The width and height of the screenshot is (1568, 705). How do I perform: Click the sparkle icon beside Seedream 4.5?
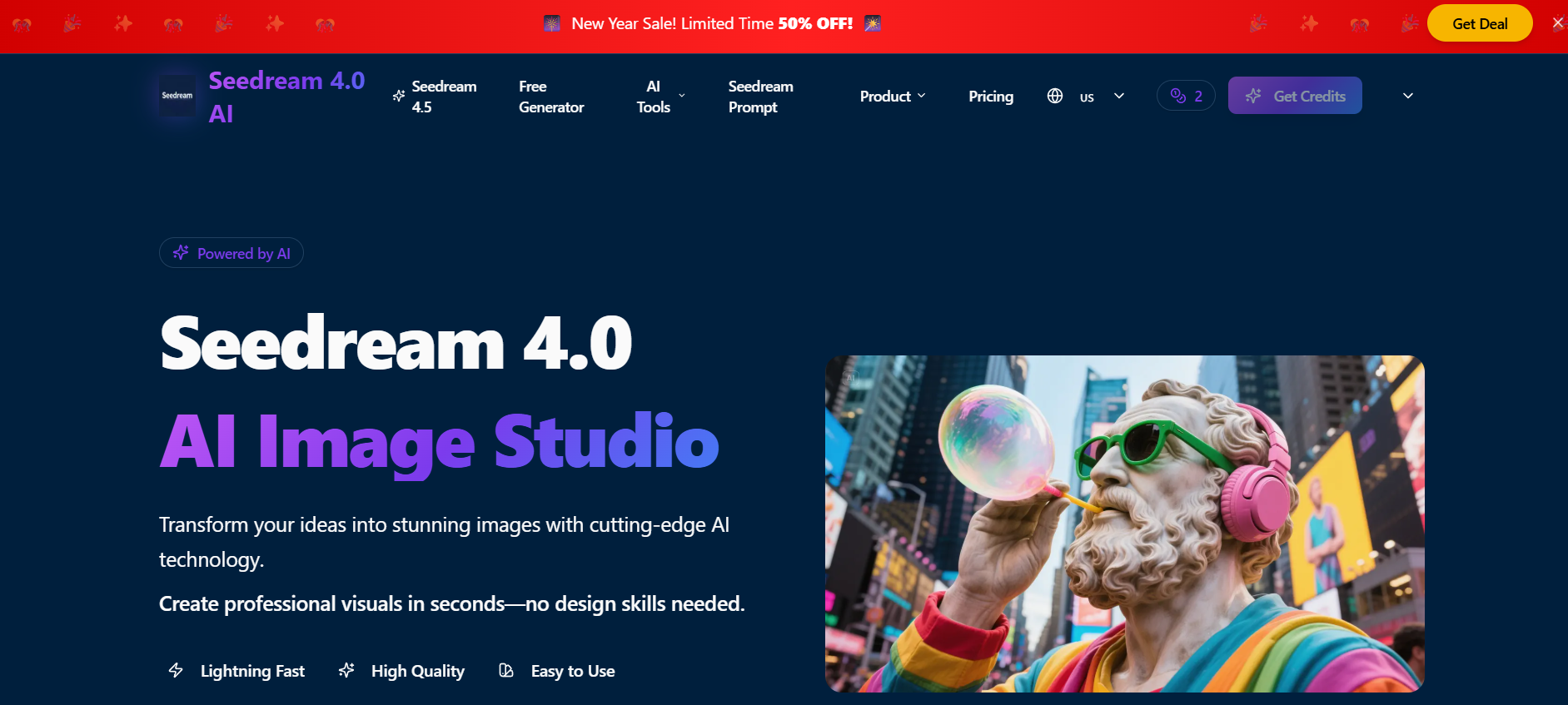point(399,97)
